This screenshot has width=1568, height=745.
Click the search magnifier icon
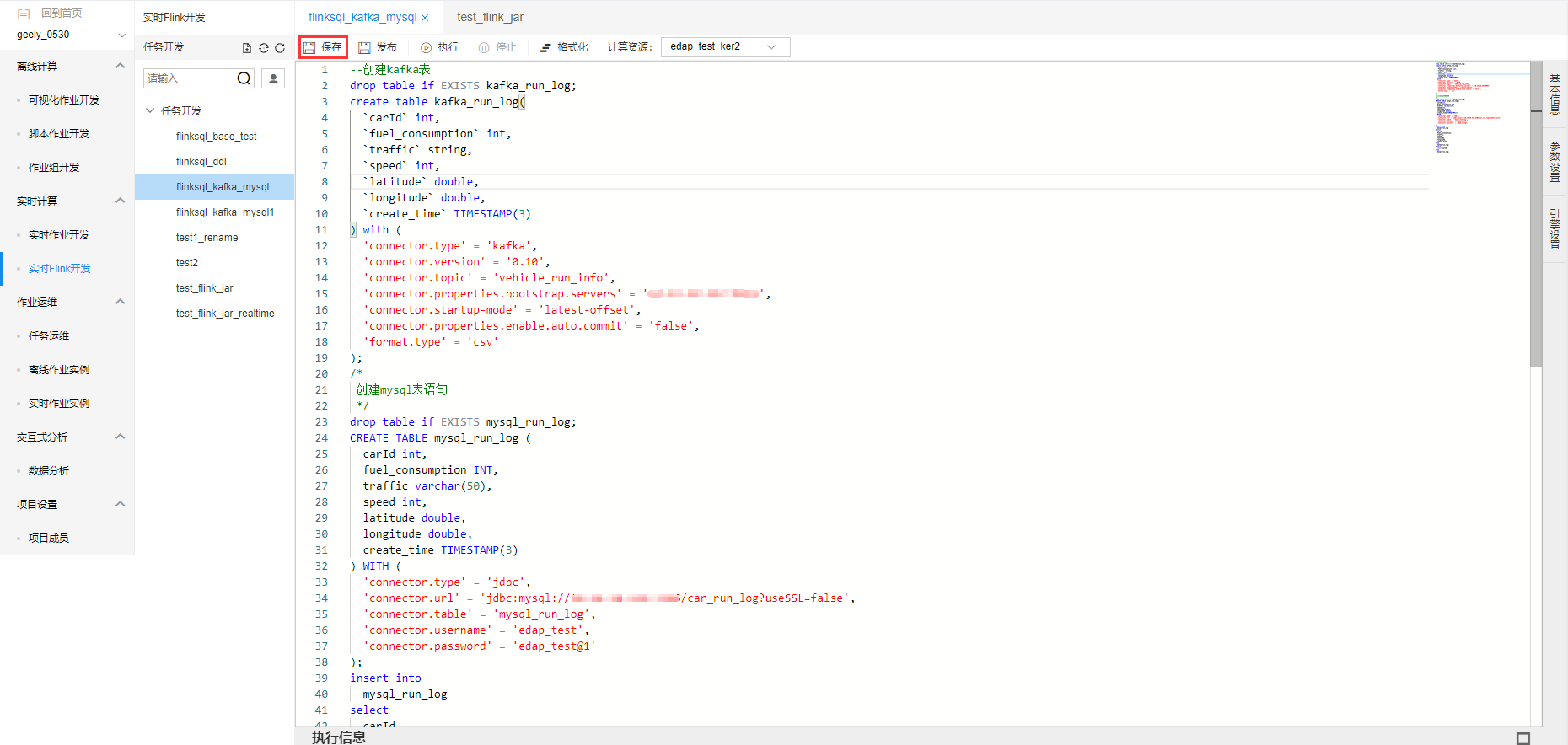244,78
